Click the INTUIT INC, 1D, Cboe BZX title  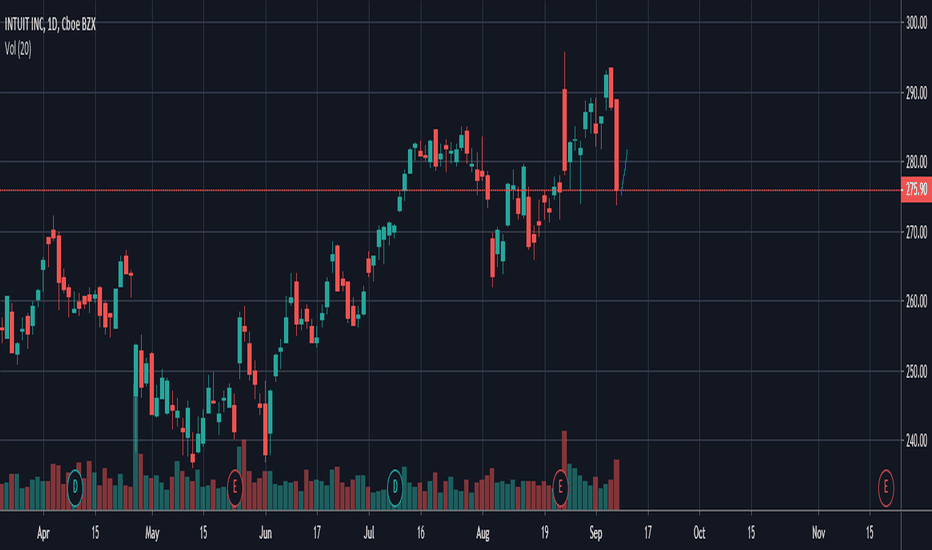pos(50,24)
